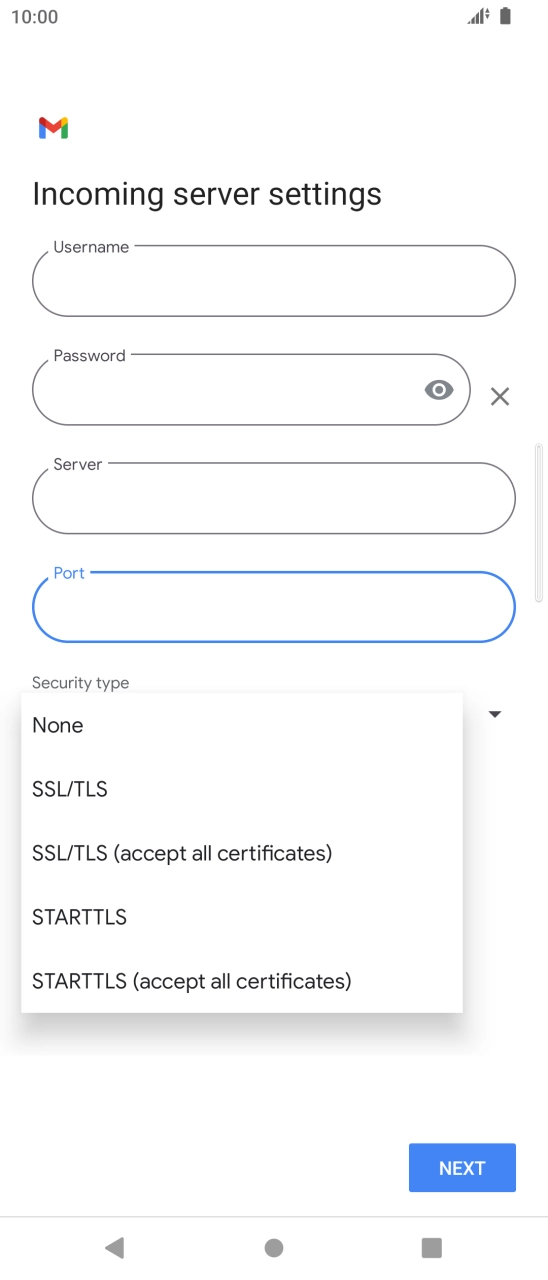Click the vertical scrollbar on right edge

(x=539, y=522)
